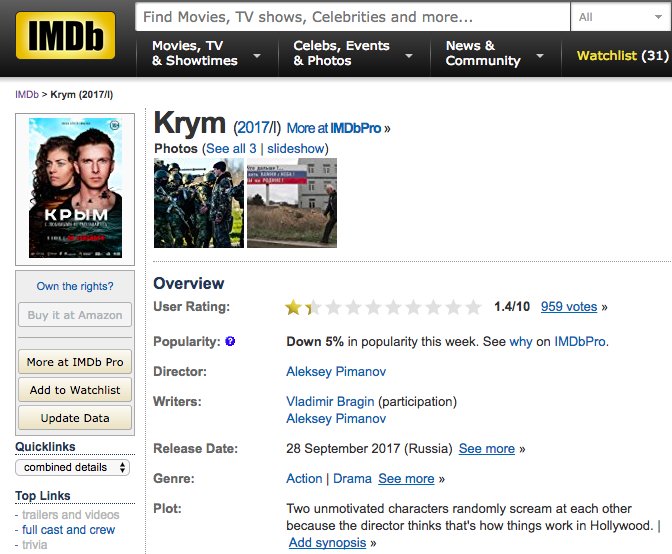
Task: Click the 1.4/10 rating text
Action: click(x=512, y=307)
